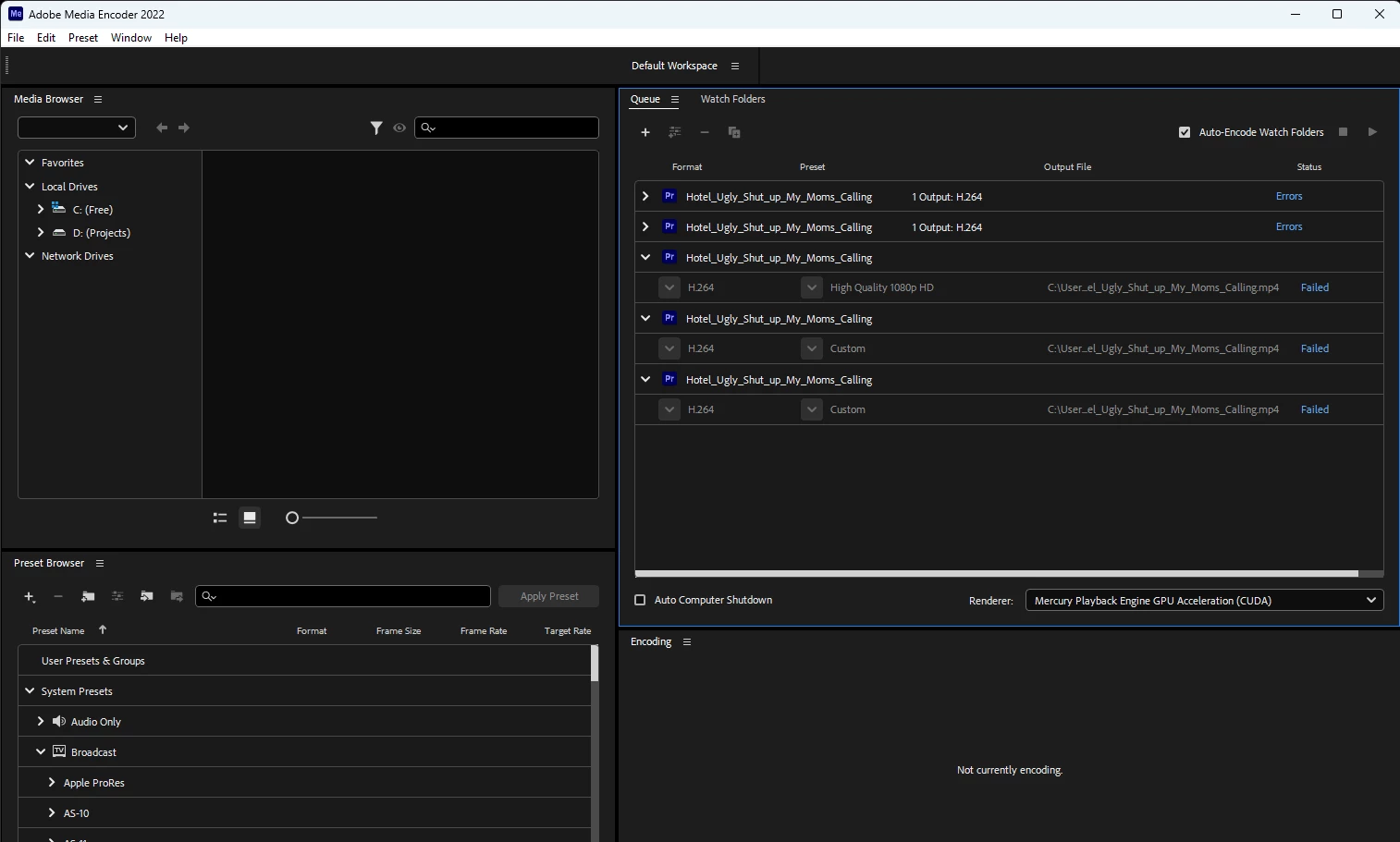Switch to the Watch Folders tab
The height and width of the screenshot is (842, 1400).
pos(732,99)
